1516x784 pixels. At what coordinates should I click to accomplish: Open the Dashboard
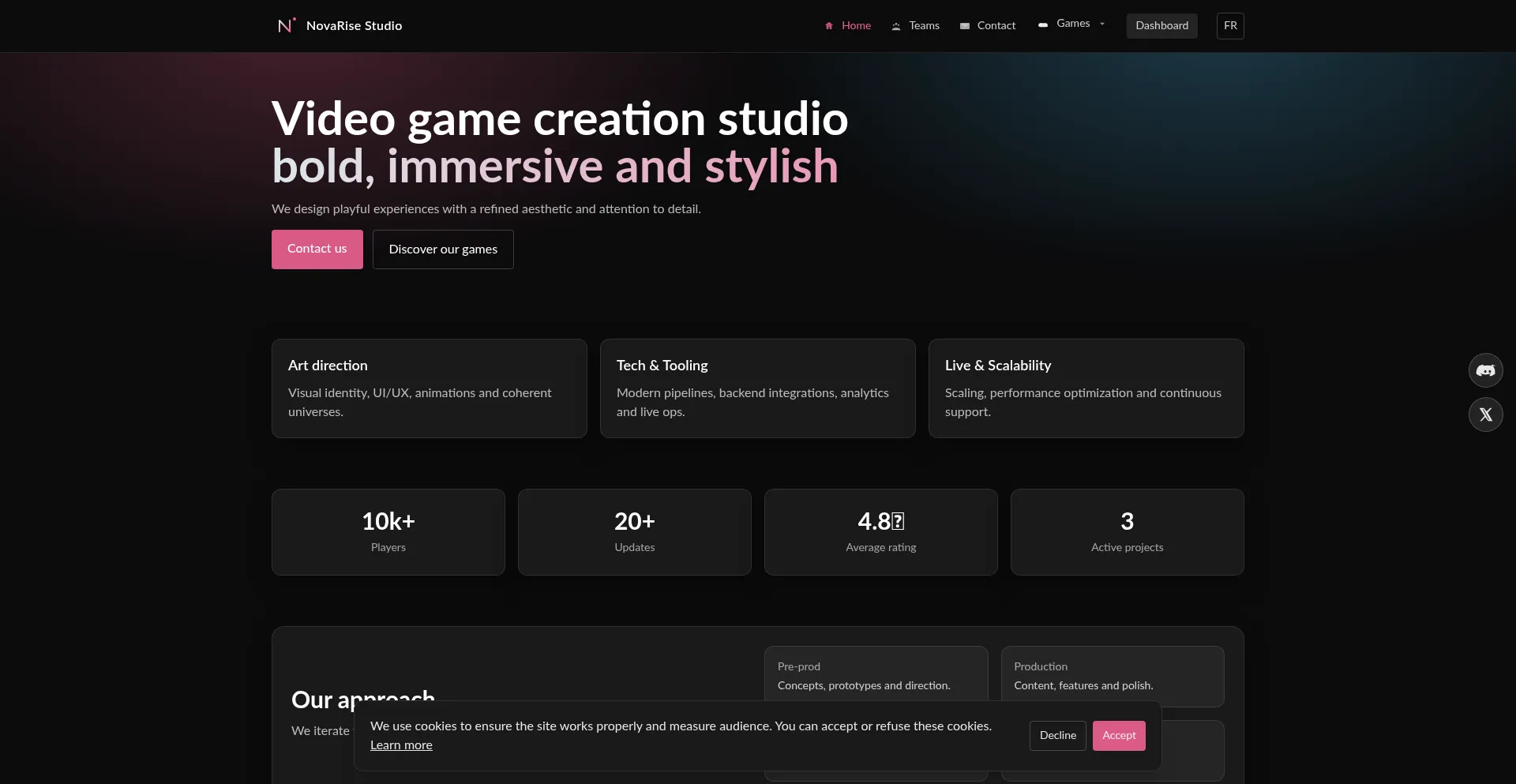pyautogui.click(x=1161, y=25)
